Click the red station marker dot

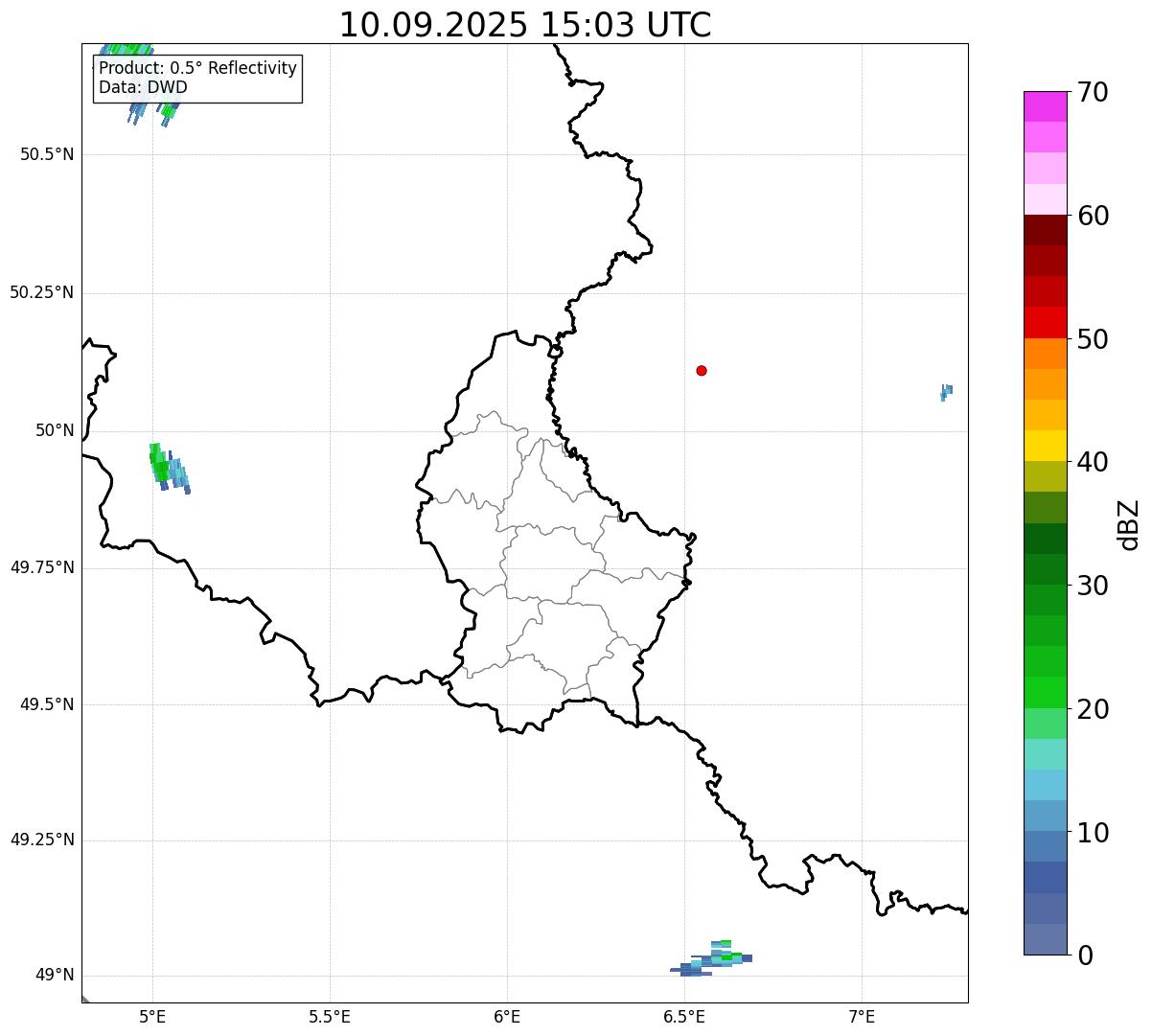(702, 370)
